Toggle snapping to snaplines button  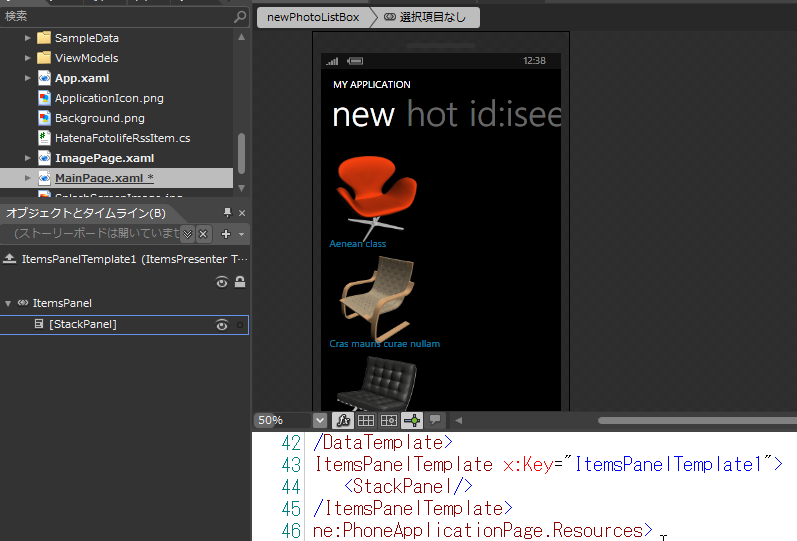point(412,420)
